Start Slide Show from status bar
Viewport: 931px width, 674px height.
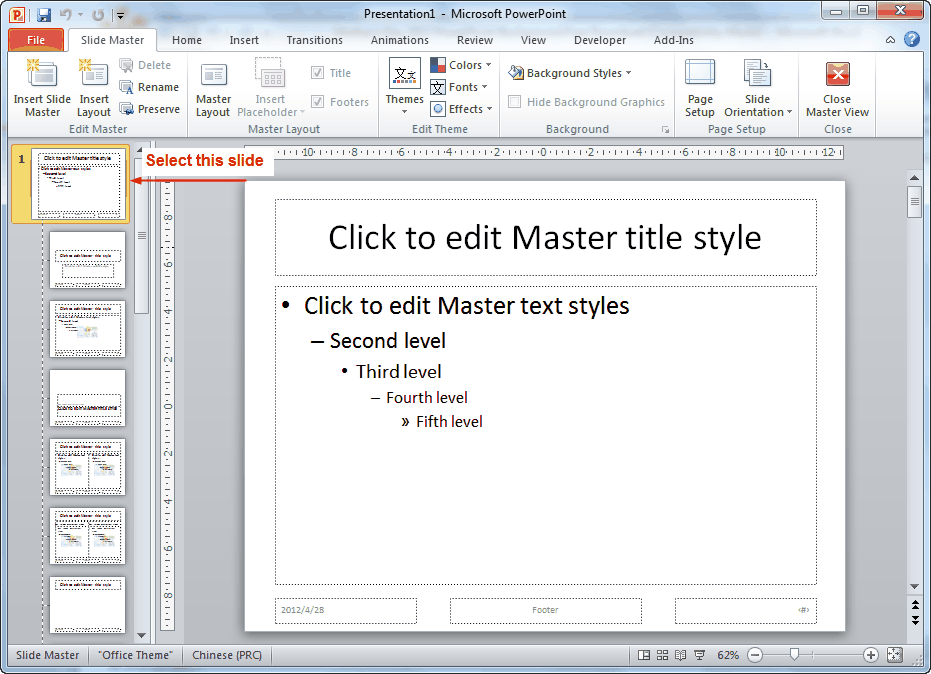pyautogui.click(x=699, y=655)
